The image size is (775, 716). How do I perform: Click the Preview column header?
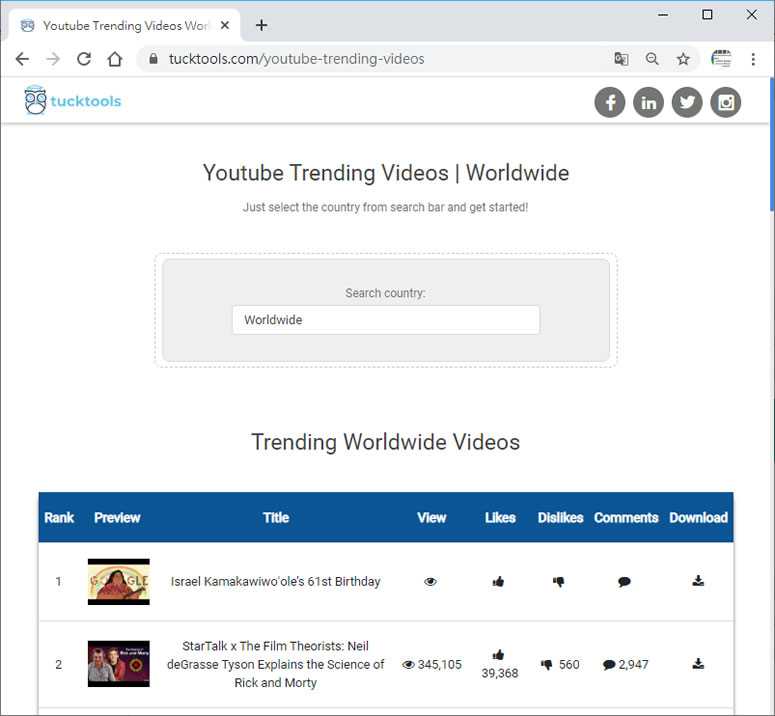tap(117, 517)
